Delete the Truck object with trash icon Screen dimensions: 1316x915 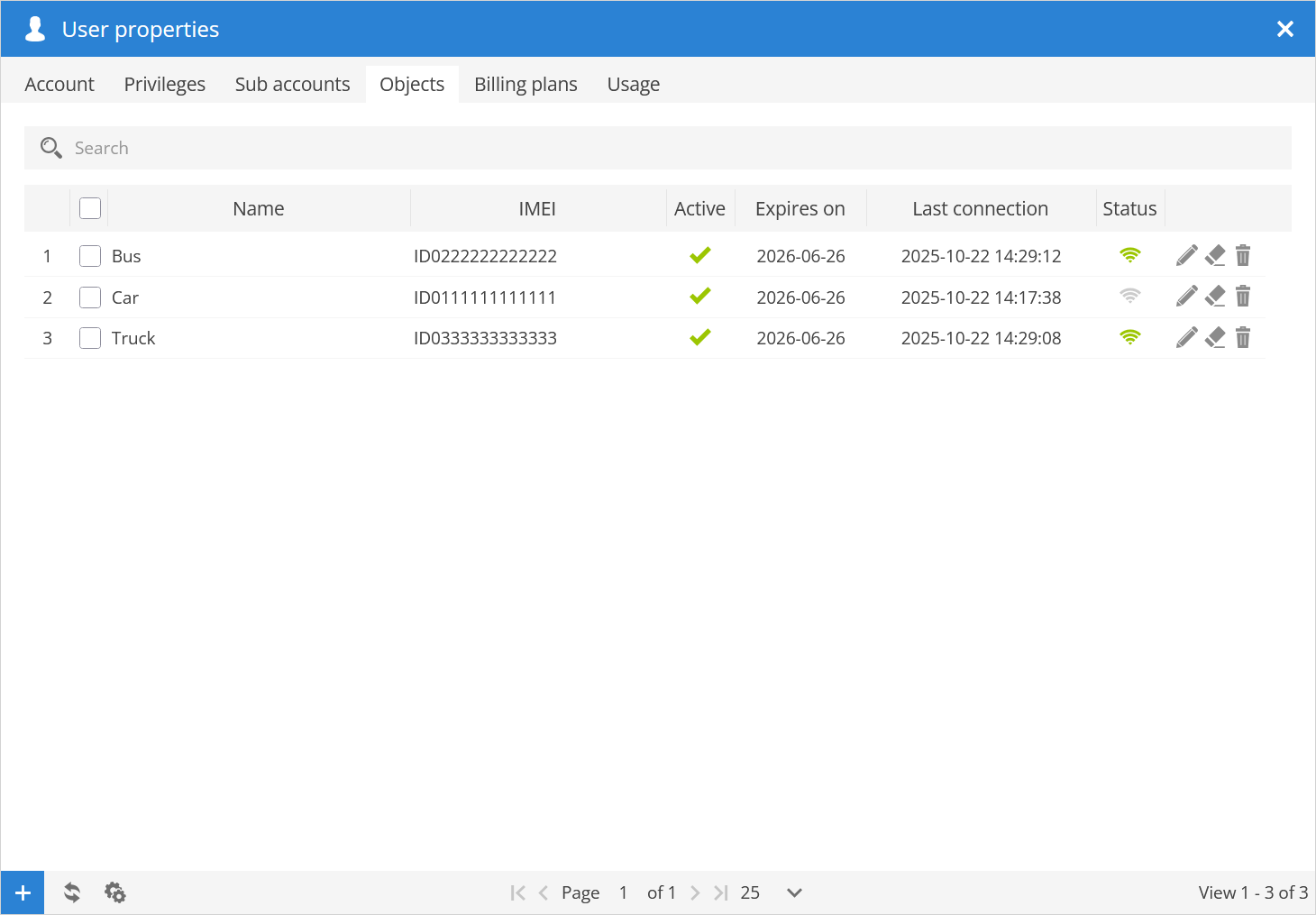(x=1243, y=338)
